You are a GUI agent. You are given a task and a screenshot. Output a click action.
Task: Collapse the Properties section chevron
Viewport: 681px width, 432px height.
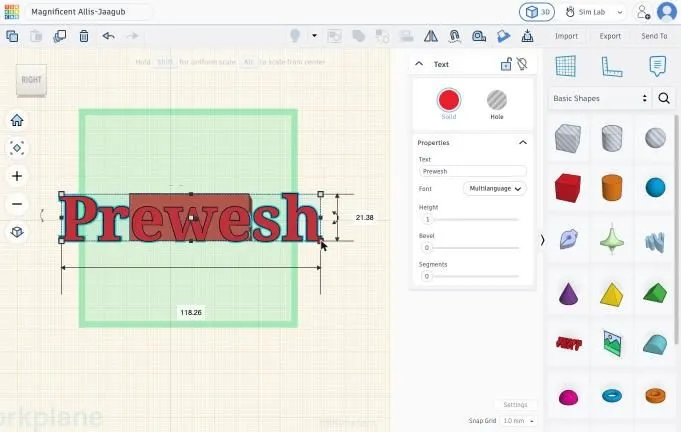pyautogui.click(x=523, y=142)
